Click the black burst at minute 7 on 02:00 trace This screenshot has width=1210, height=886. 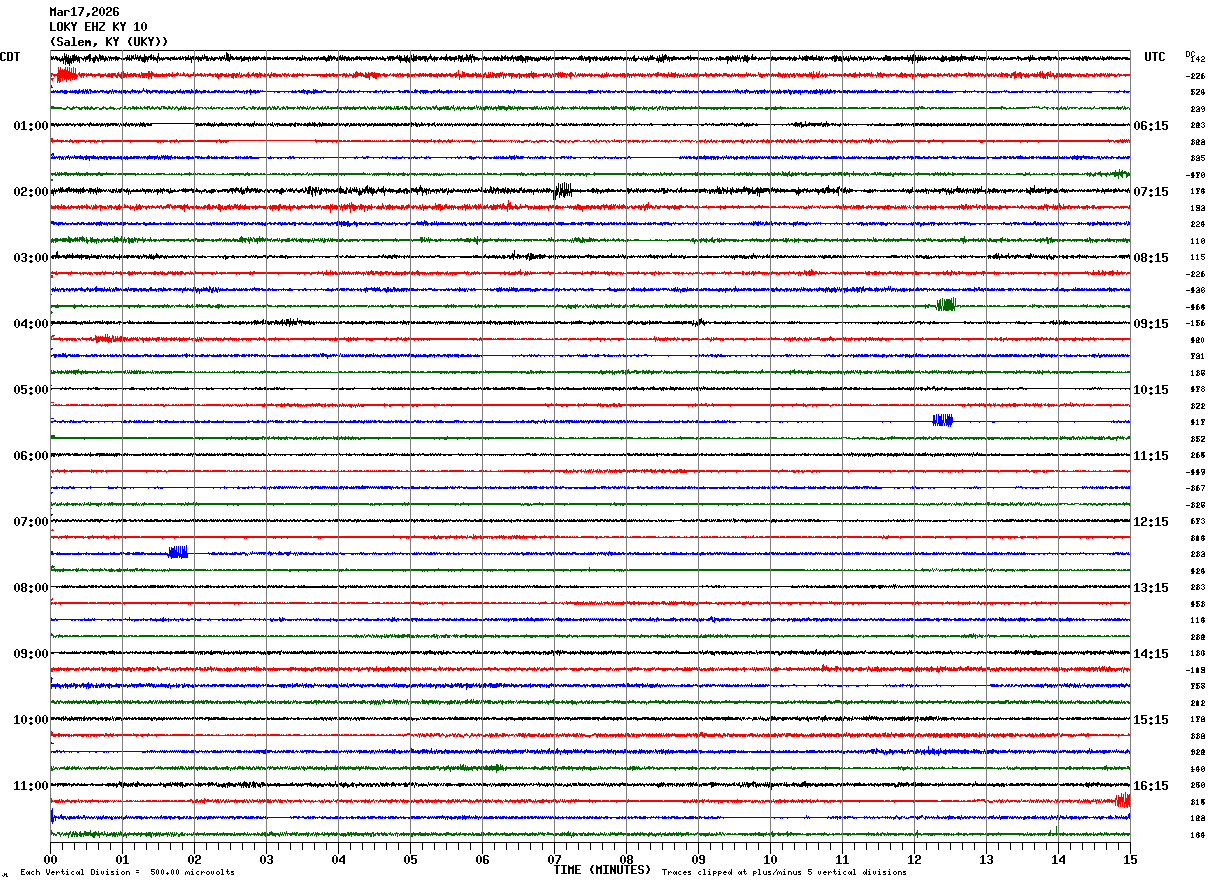(562, 190)
